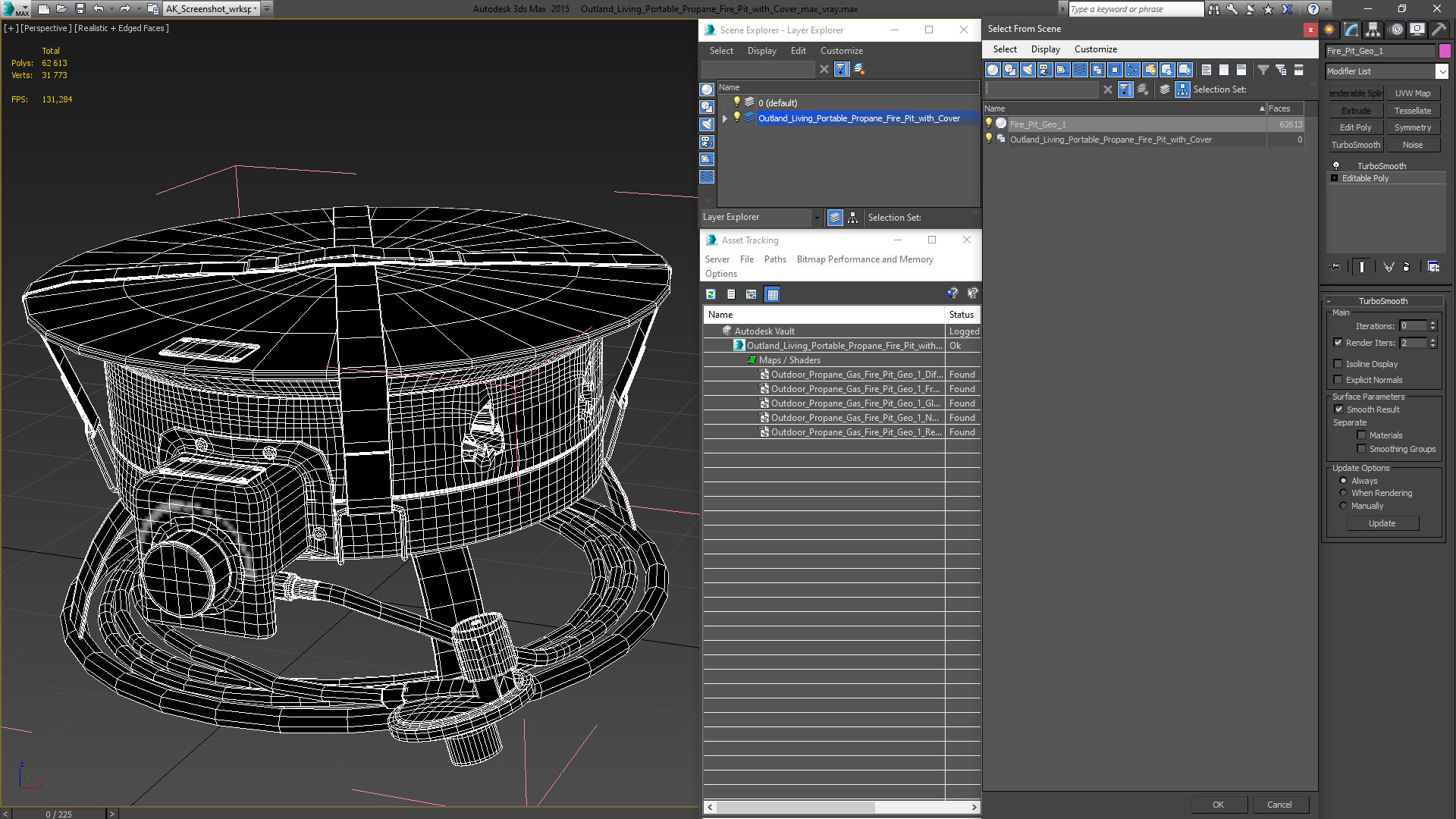
Task: Click the Create New Layer icon in Layer Explorer
Action: [x=859, y=69]
